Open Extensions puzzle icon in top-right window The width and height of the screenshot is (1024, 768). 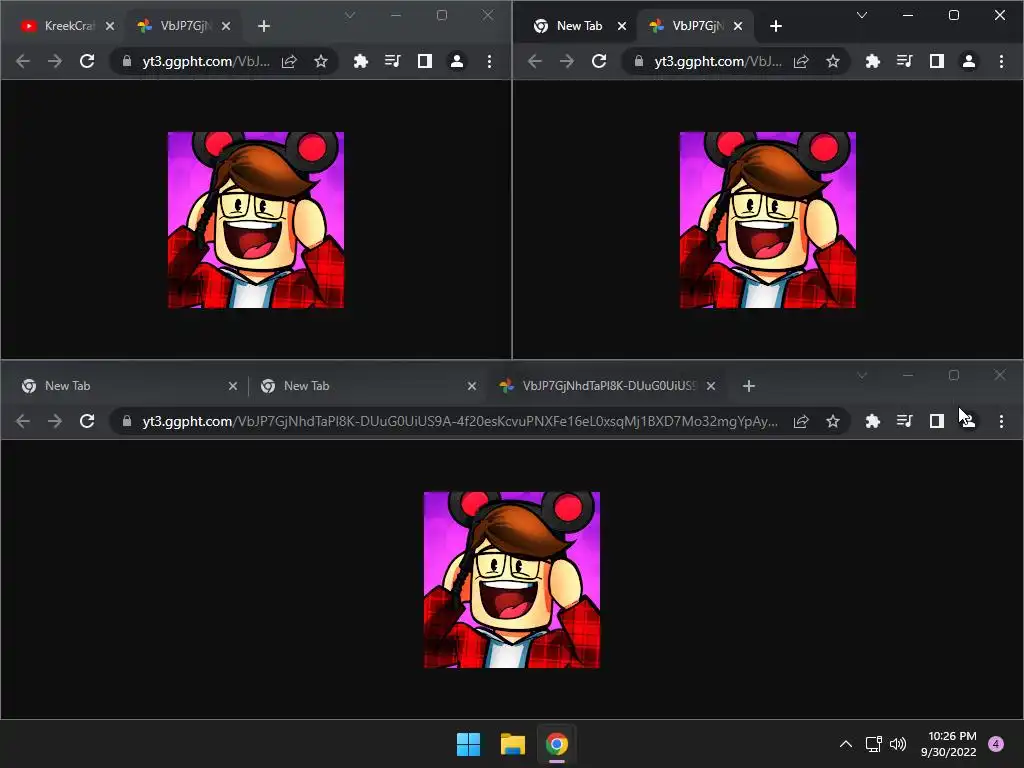click(872, 61)
